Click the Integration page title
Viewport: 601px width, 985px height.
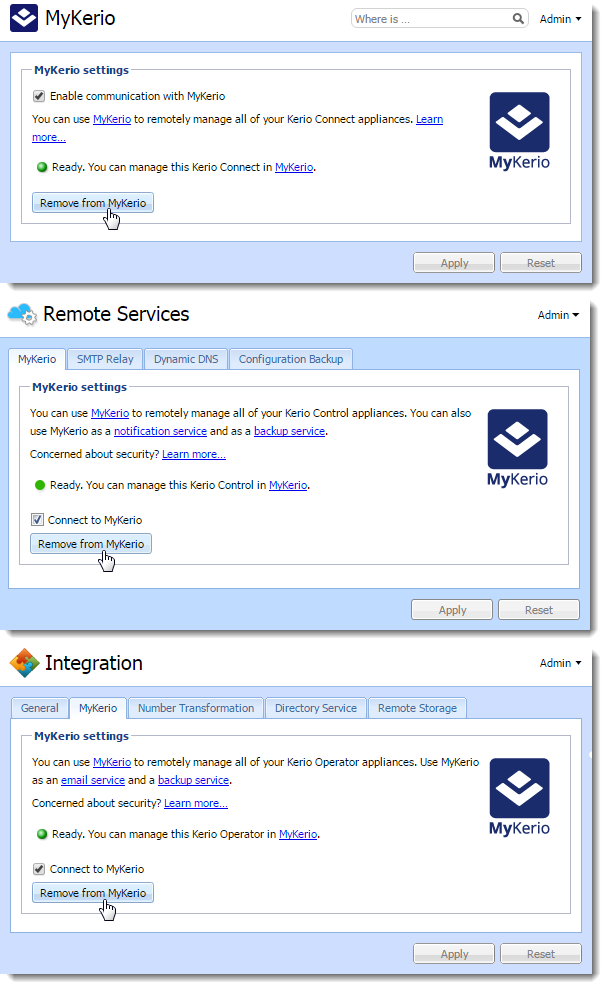click(x=94, y=663)
